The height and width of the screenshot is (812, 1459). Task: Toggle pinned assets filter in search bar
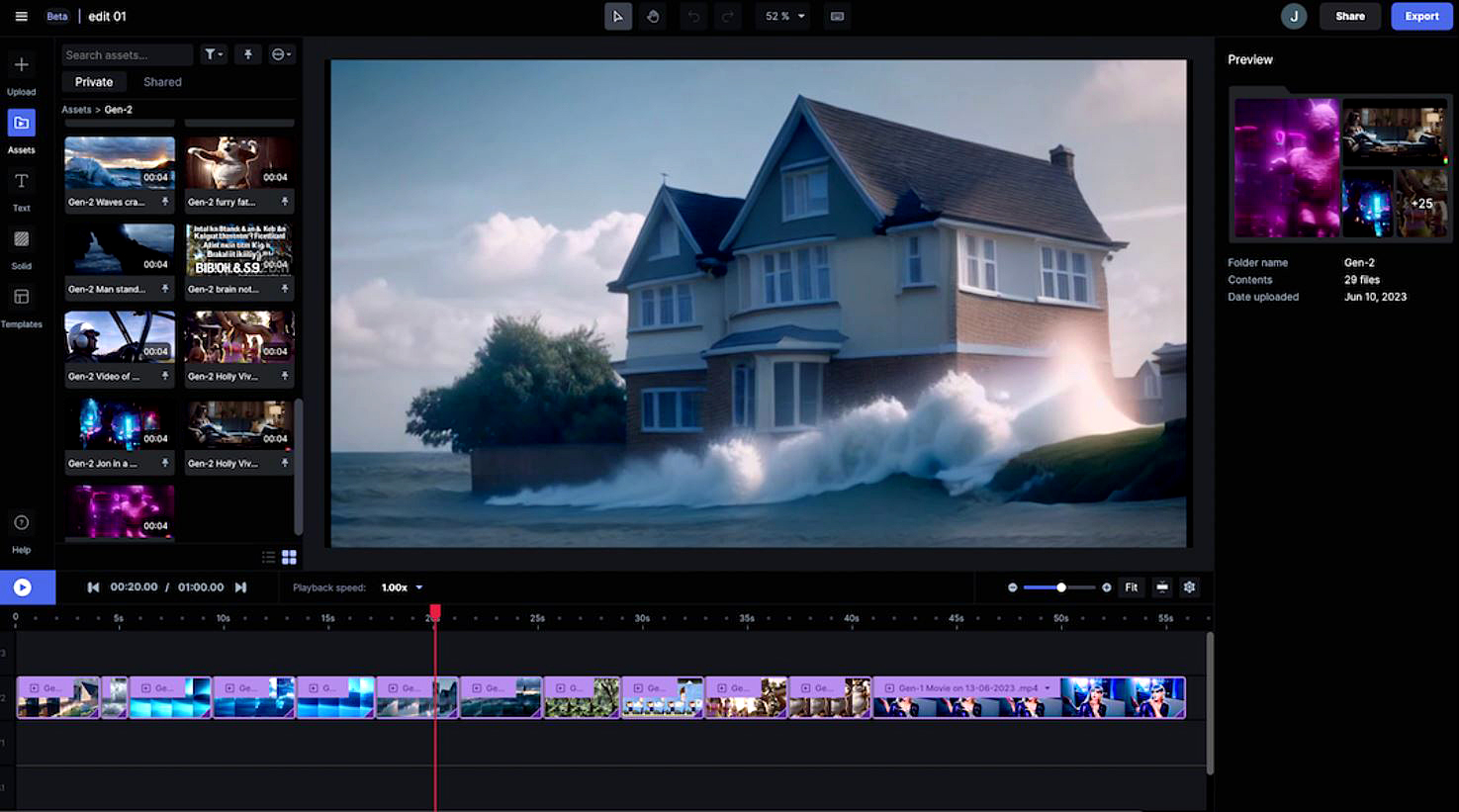248,54
